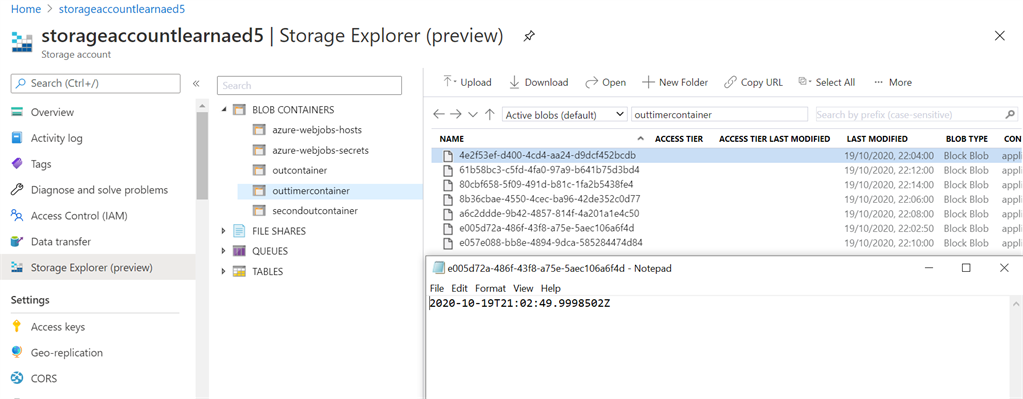Click the sidebar vertical scrollbar
This screenshot has height=399, width=1023.
[202, 155]
